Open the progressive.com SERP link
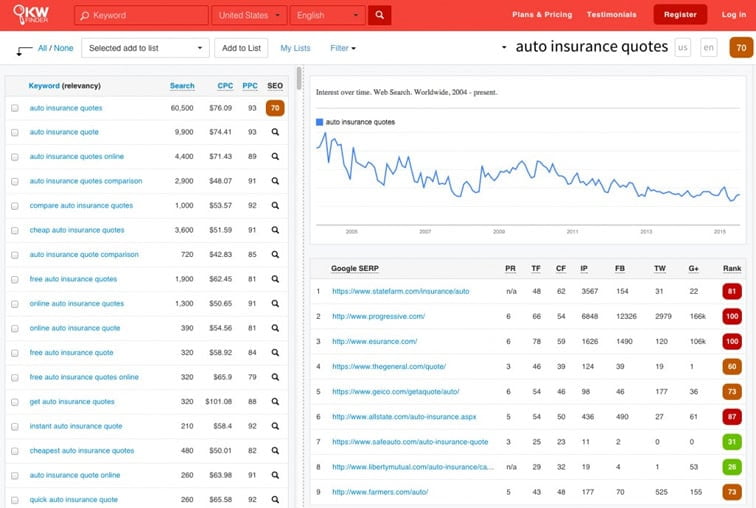Viewport: 756px width, 508px height. click(x=378, y=317)
